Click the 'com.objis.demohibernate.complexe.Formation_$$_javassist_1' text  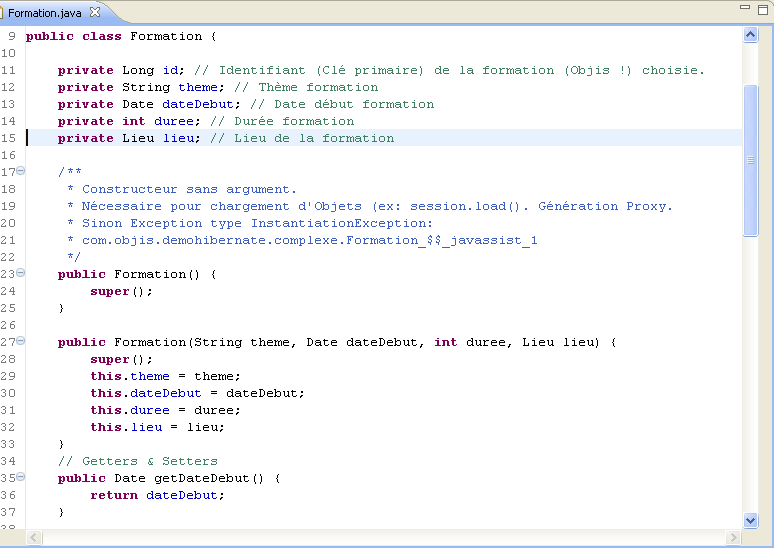point(310,240)
